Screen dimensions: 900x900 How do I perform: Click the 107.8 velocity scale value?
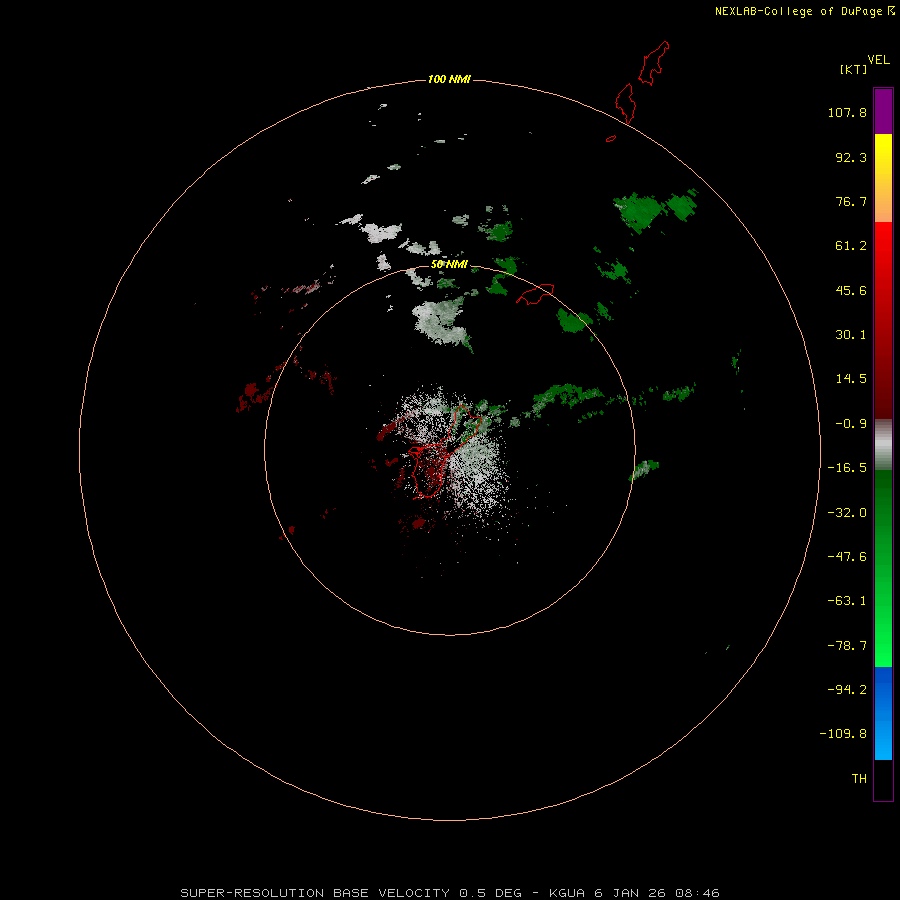click(x=847, y=112)
